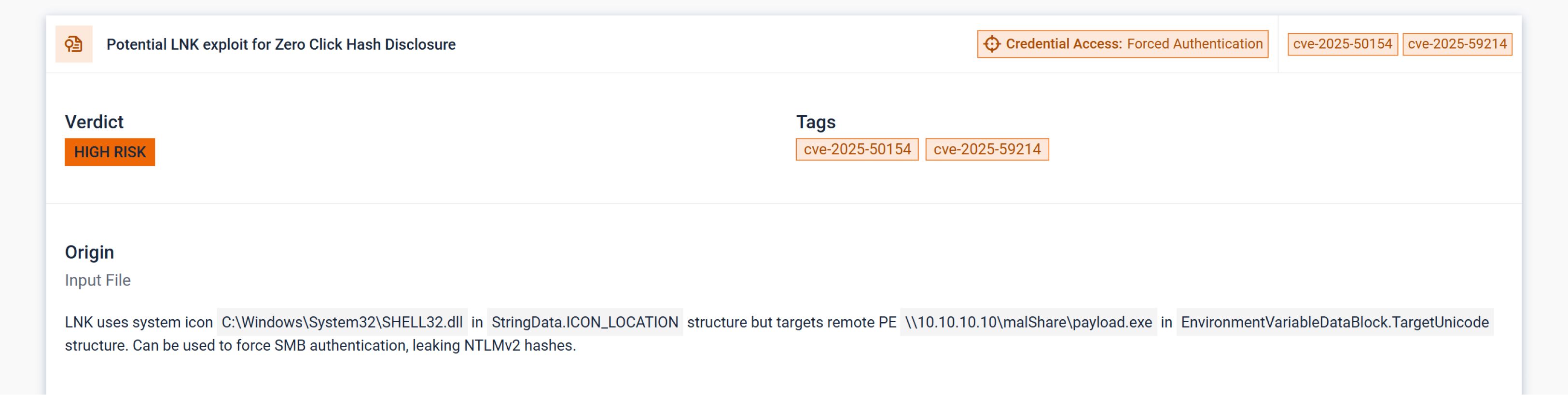The width and height of the screenshot is (1568, 395).
Task: Select the EnvironmentVariableDataBlock.TargetUnicode snippet
Action: coord(1334,322)
